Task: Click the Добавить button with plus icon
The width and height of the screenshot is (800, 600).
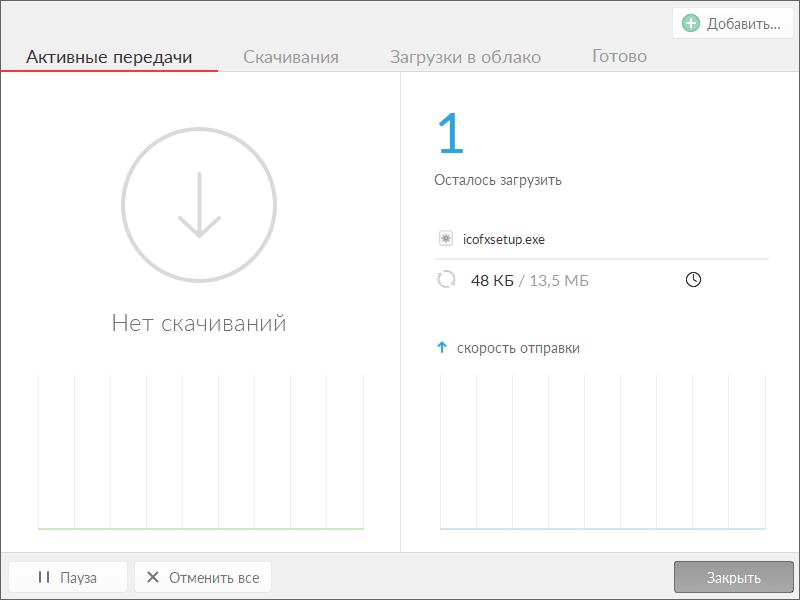Action: pyautogui.click(x=732, y=24)
